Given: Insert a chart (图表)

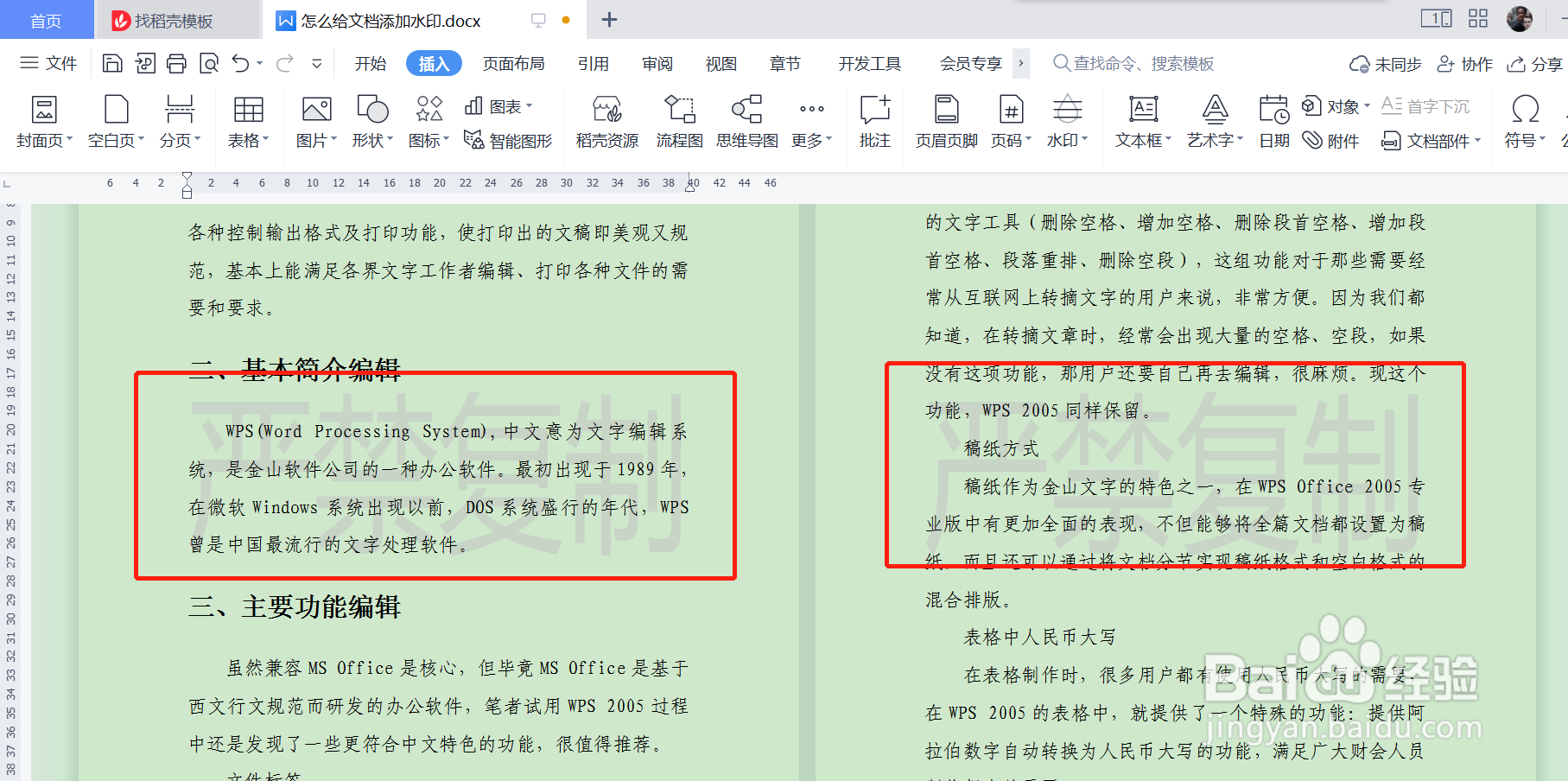Looking at the screenshot, I should 498,106.
